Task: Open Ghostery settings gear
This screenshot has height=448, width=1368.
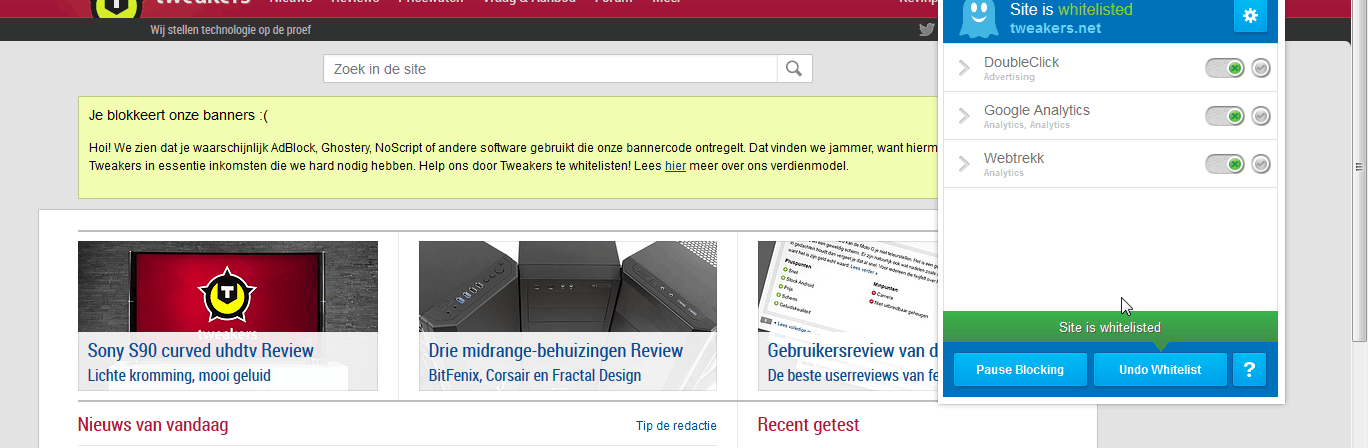Action: (x=1250, y=16)
